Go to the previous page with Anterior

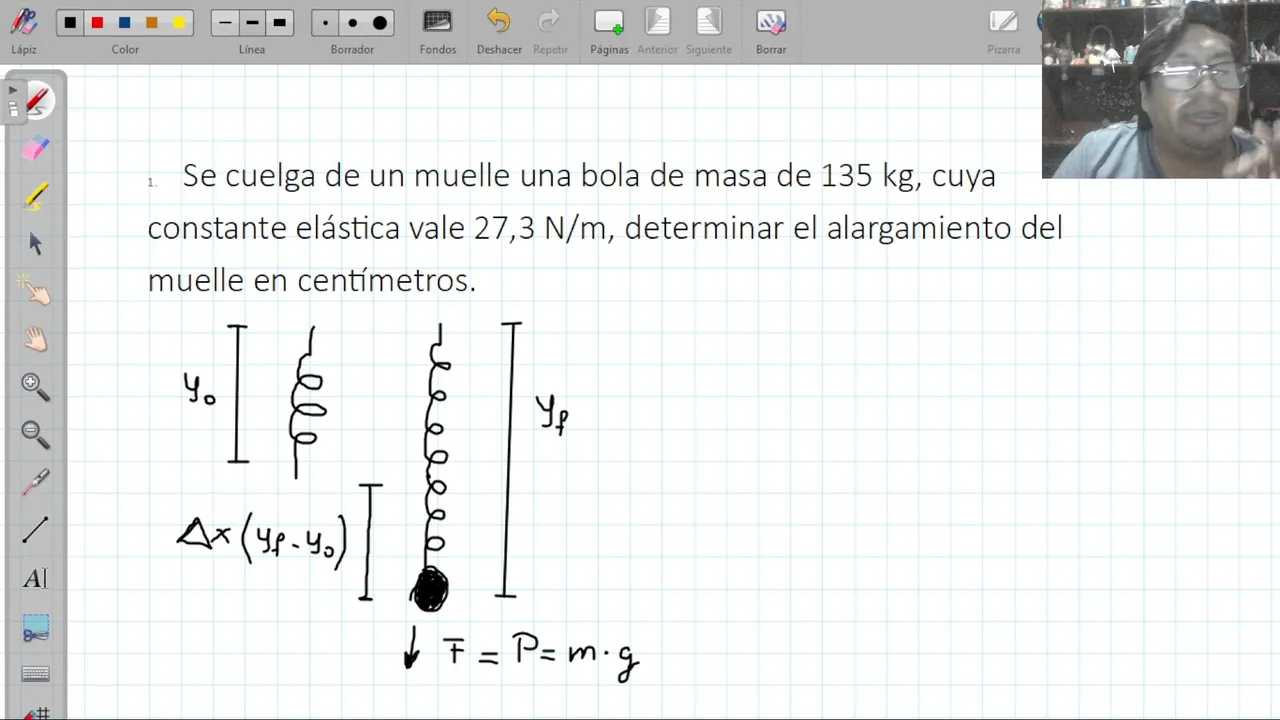(x=657, y=31)
